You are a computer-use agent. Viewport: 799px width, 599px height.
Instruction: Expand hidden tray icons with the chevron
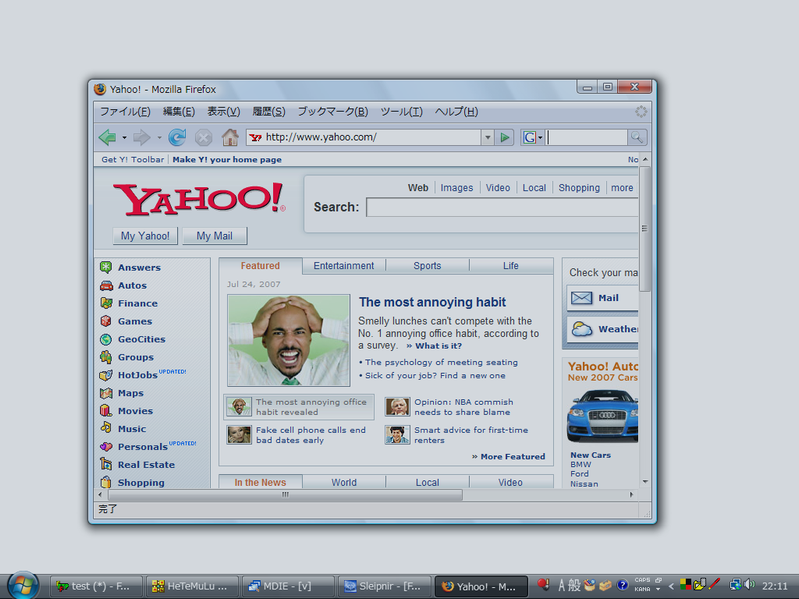coord(671,586)
